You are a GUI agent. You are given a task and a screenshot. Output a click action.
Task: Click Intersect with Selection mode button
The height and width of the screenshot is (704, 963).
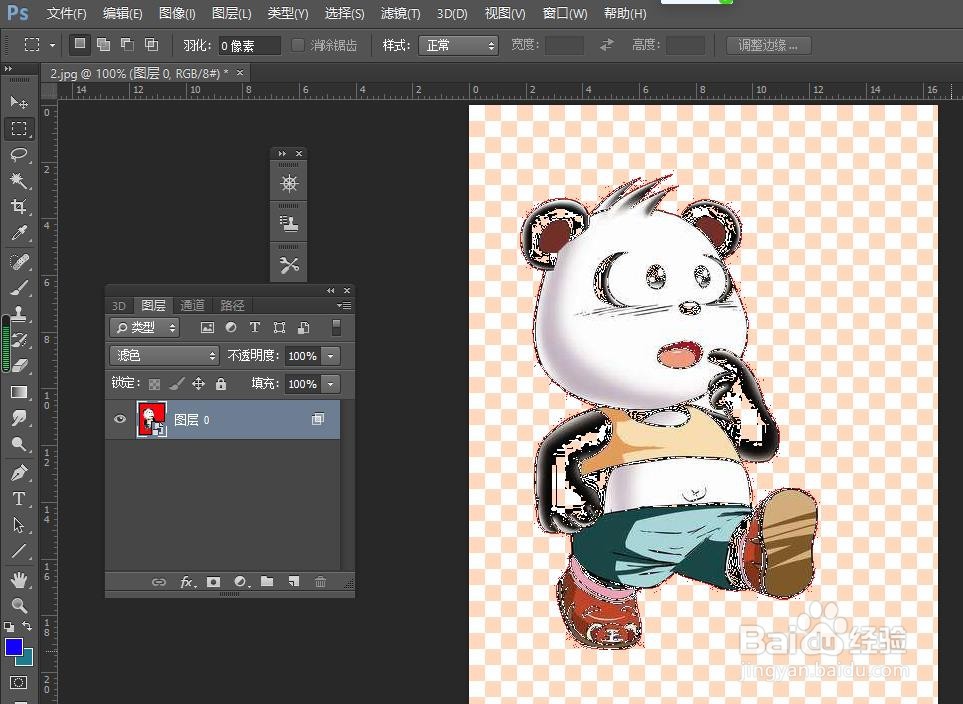coord(151,44)
